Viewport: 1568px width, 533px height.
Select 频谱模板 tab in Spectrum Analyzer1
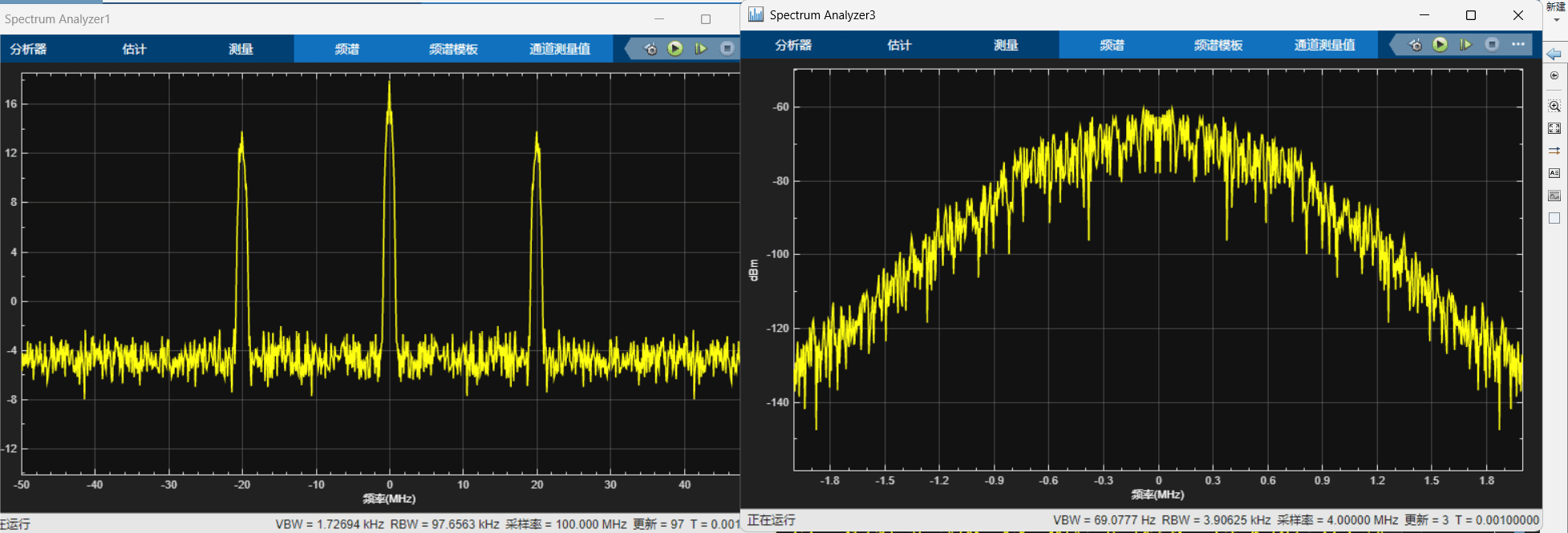click(x=453, y=49)
